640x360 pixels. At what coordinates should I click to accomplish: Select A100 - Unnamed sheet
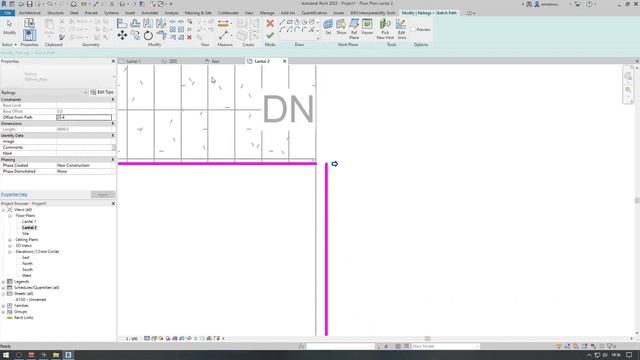[x=31, y=300]
